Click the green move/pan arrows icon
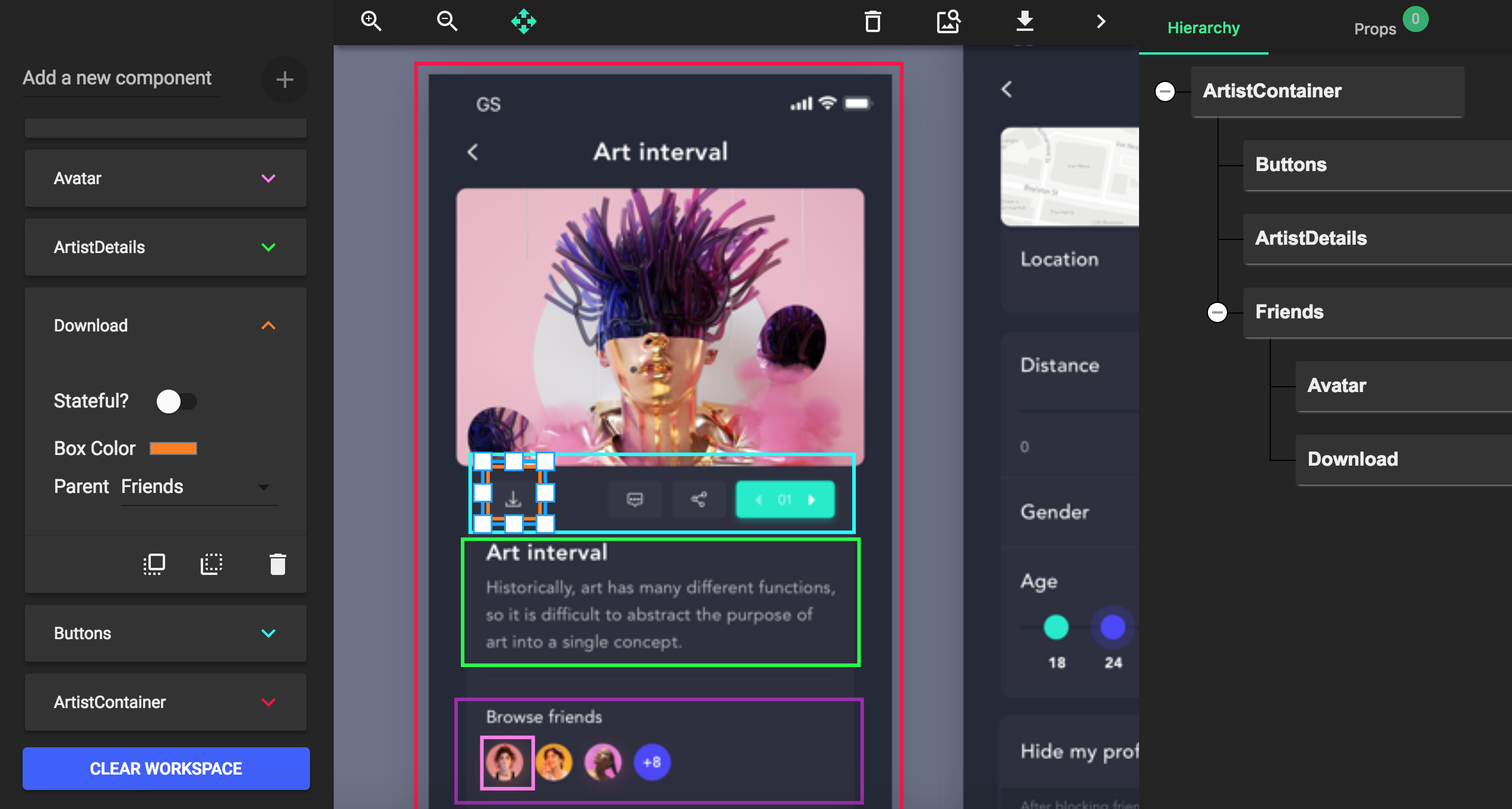The image size is (1512, 809). coord(523,21)
